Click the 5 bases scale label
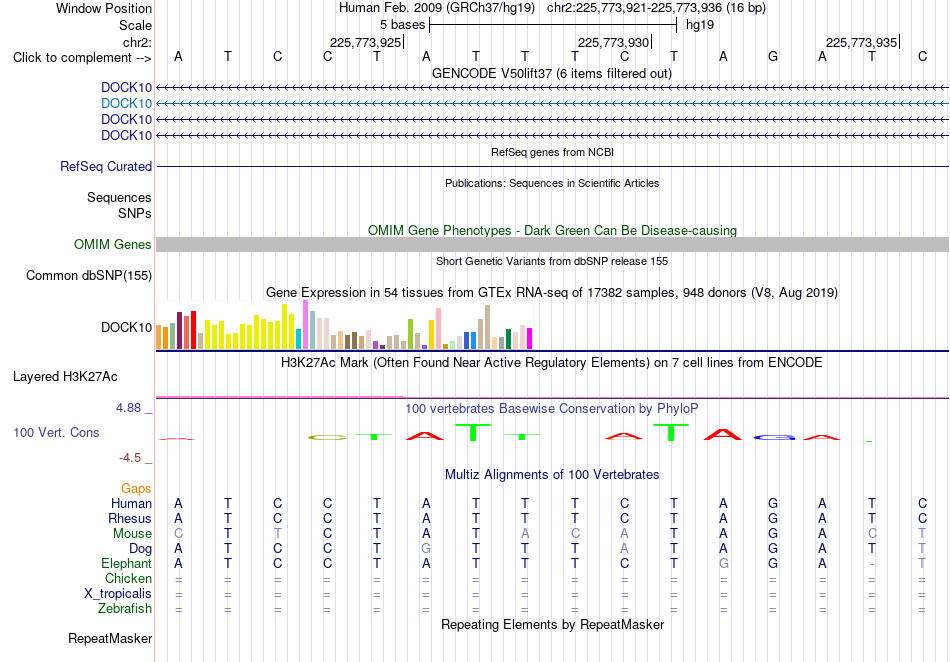The image size is (950, 662). click(x=402, y=25)
